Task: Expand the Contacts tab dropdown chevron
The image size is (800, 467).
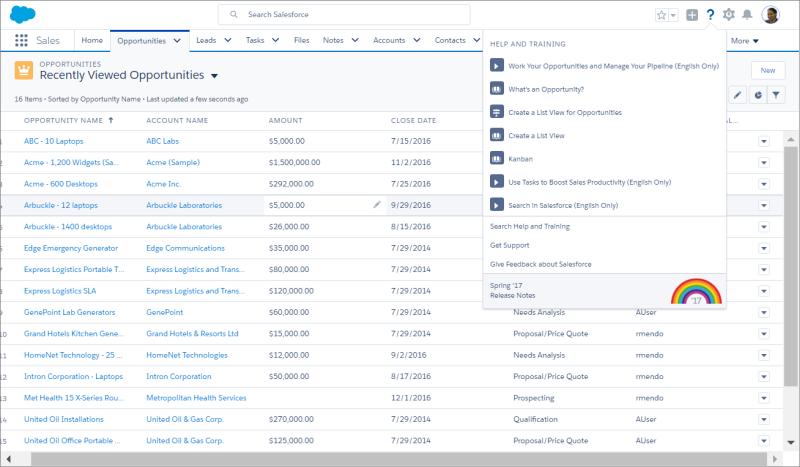Action: [x=476, y=40]
